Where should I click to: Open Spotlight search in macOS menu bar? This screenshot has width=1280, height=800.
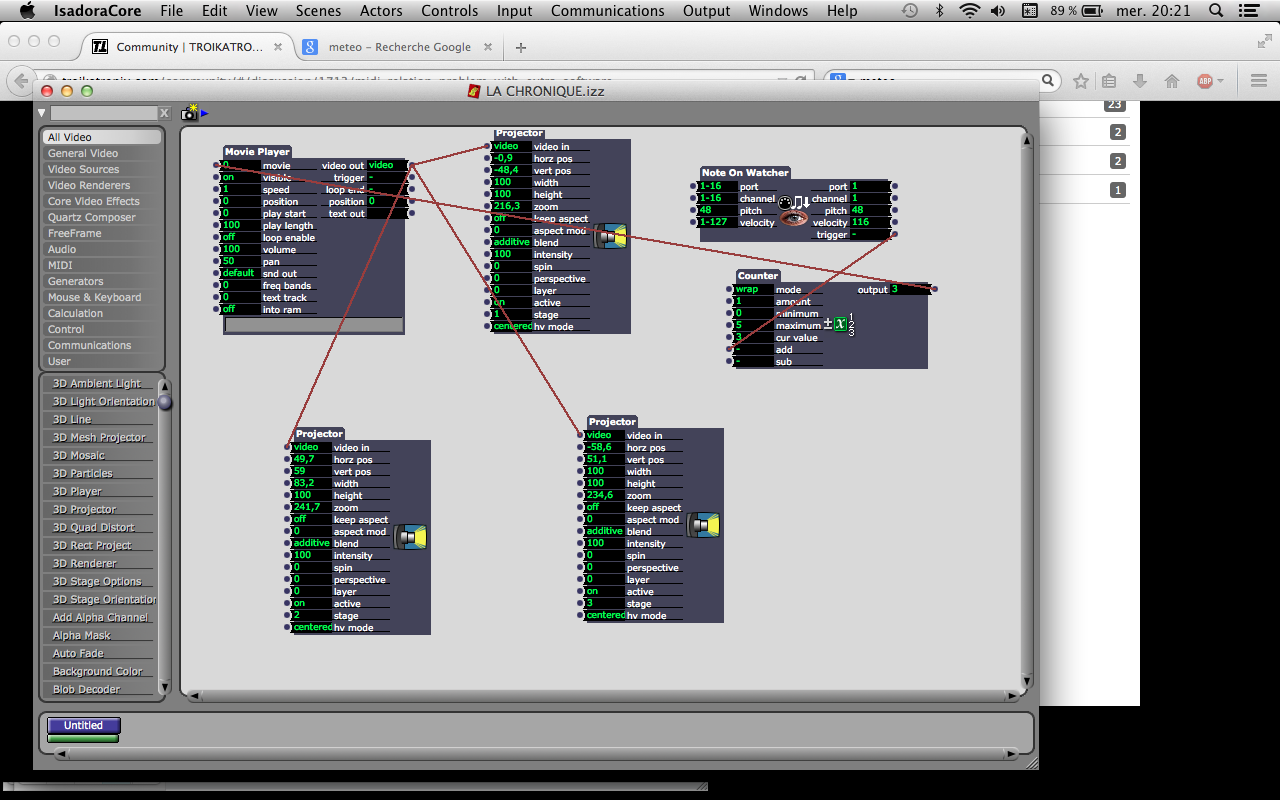tap(1215, 11)
